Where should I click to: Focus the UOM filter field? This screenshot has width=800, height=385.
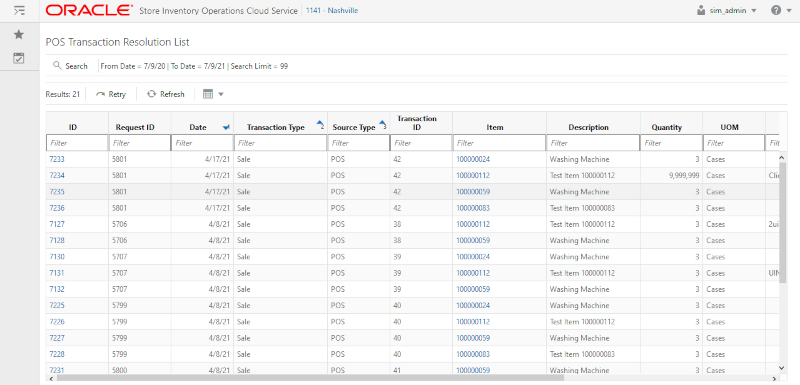click(734, 143)
